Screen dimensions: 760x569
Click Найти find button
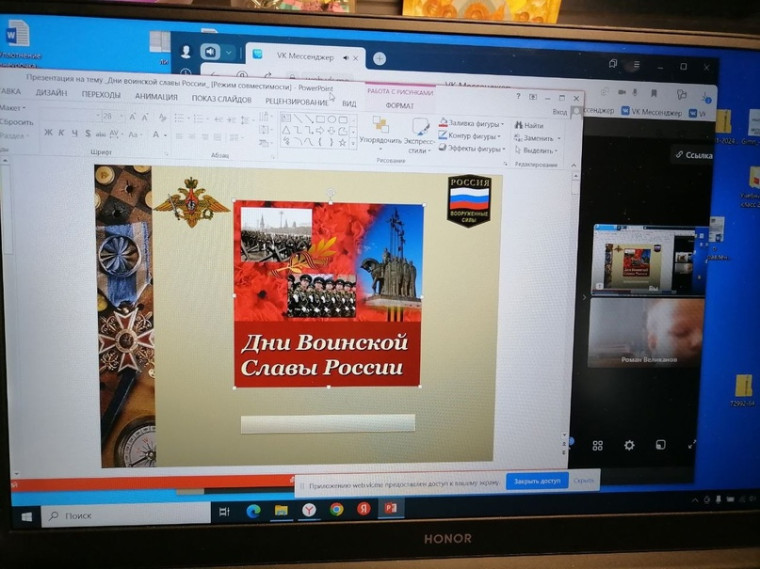pyautogui.click(x=529, y=125)
